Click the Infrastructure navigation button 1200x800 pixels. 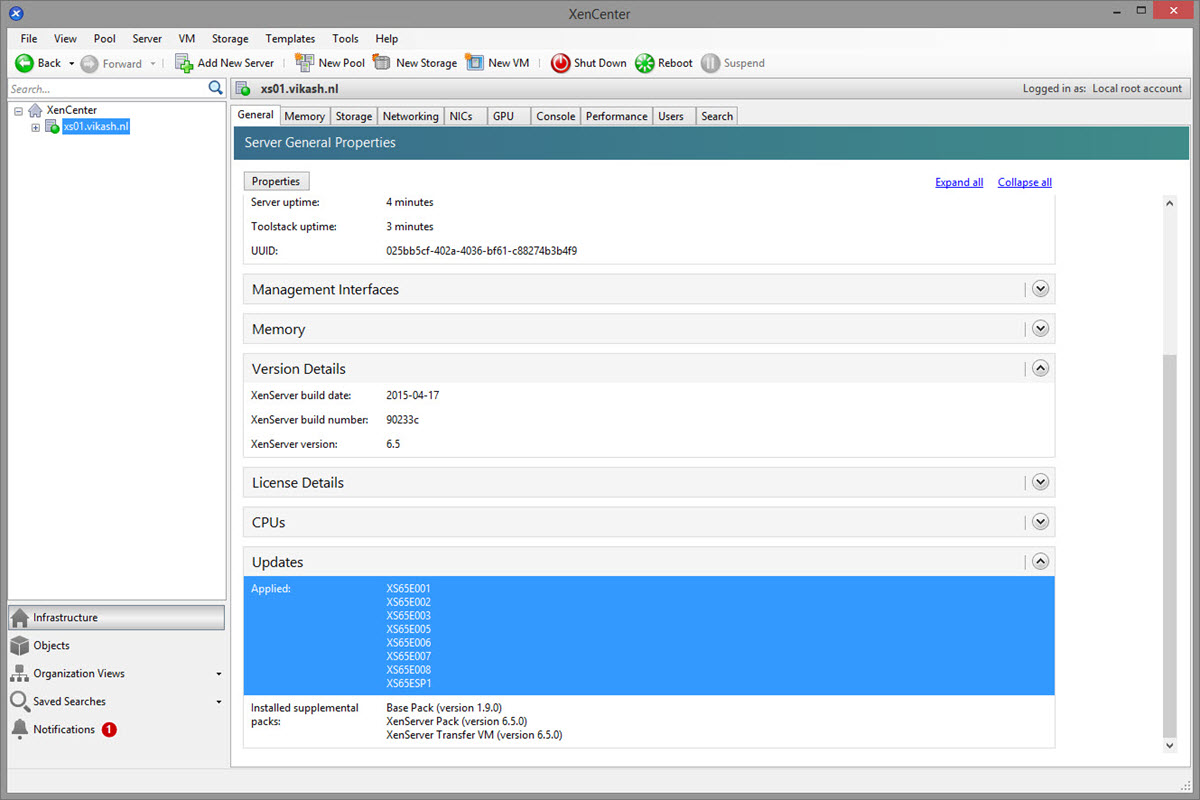[116, 618]
